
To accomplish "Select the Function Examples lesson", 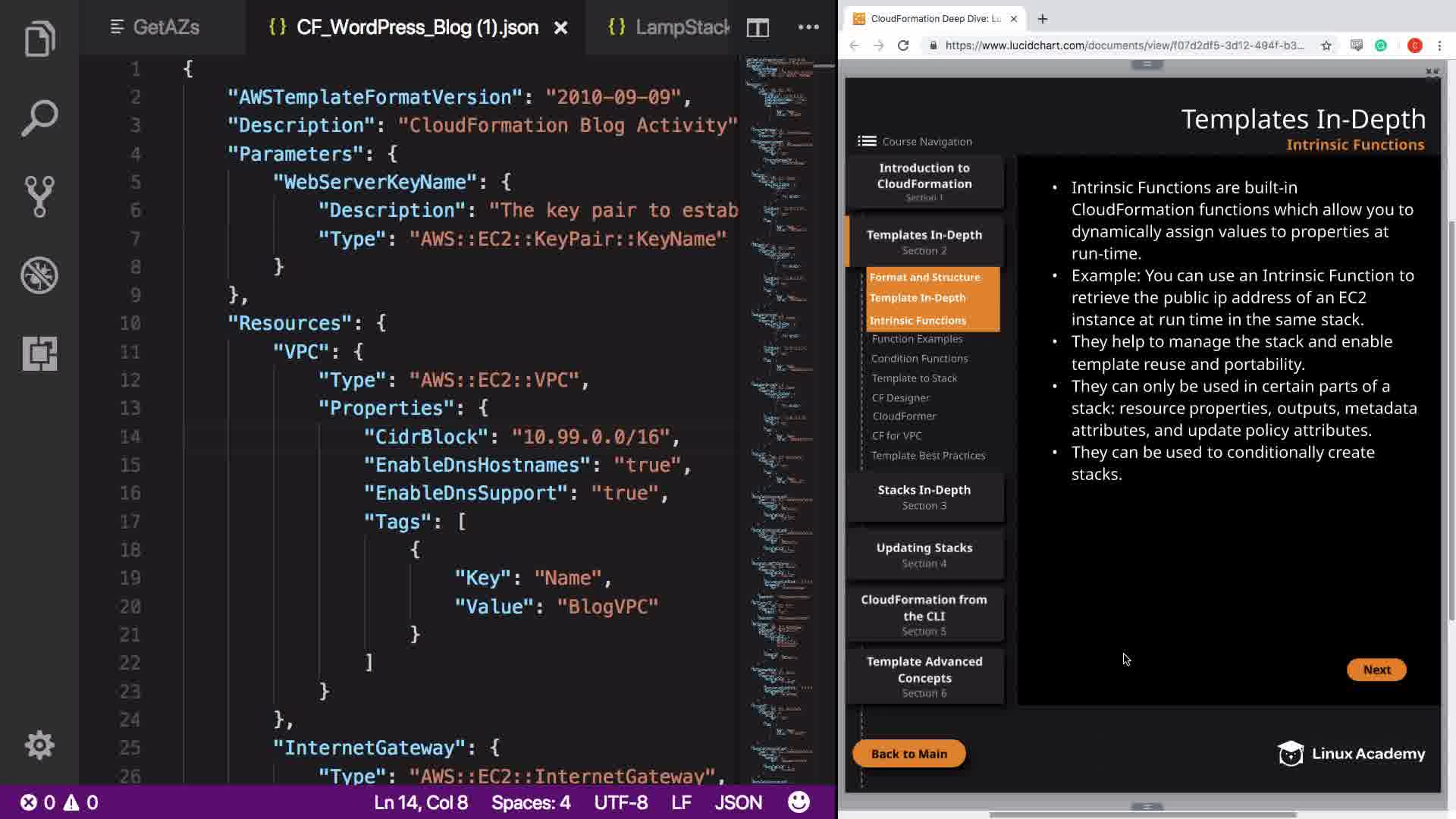I will 917,339.
